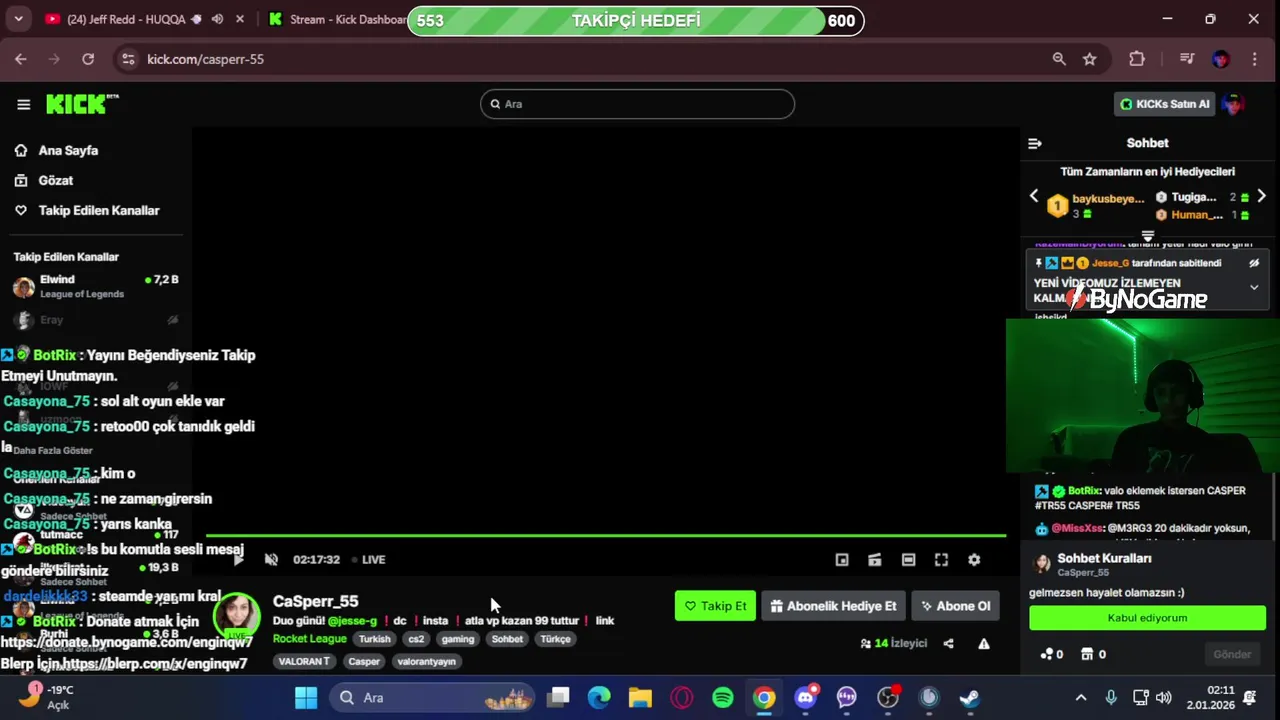Collapse the Sohbet chat panel
The image size is (1280, 720).
(x=1035, y=143)
